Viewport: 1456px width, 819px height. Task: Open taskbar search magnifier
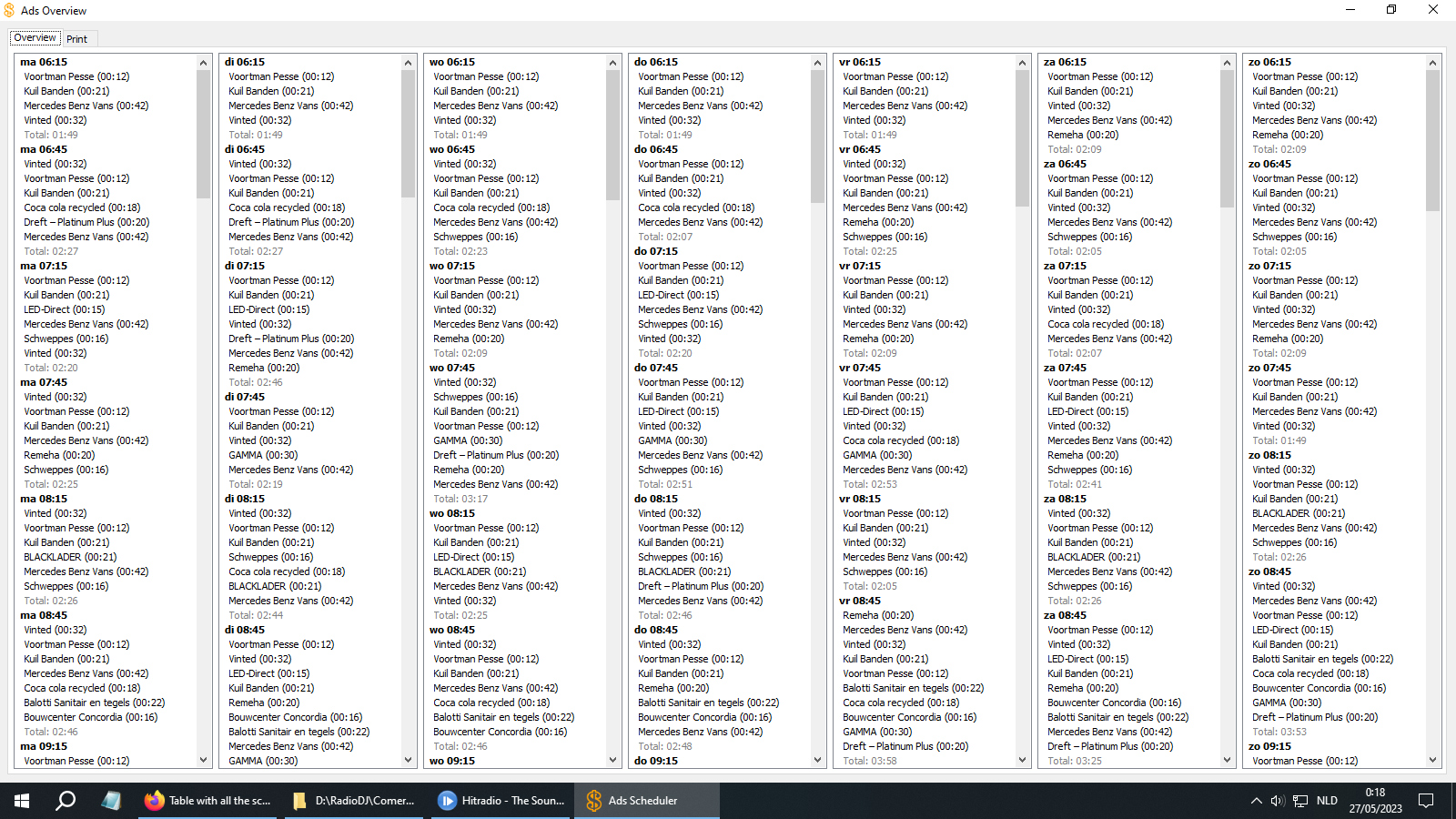[x=66, y=801]
